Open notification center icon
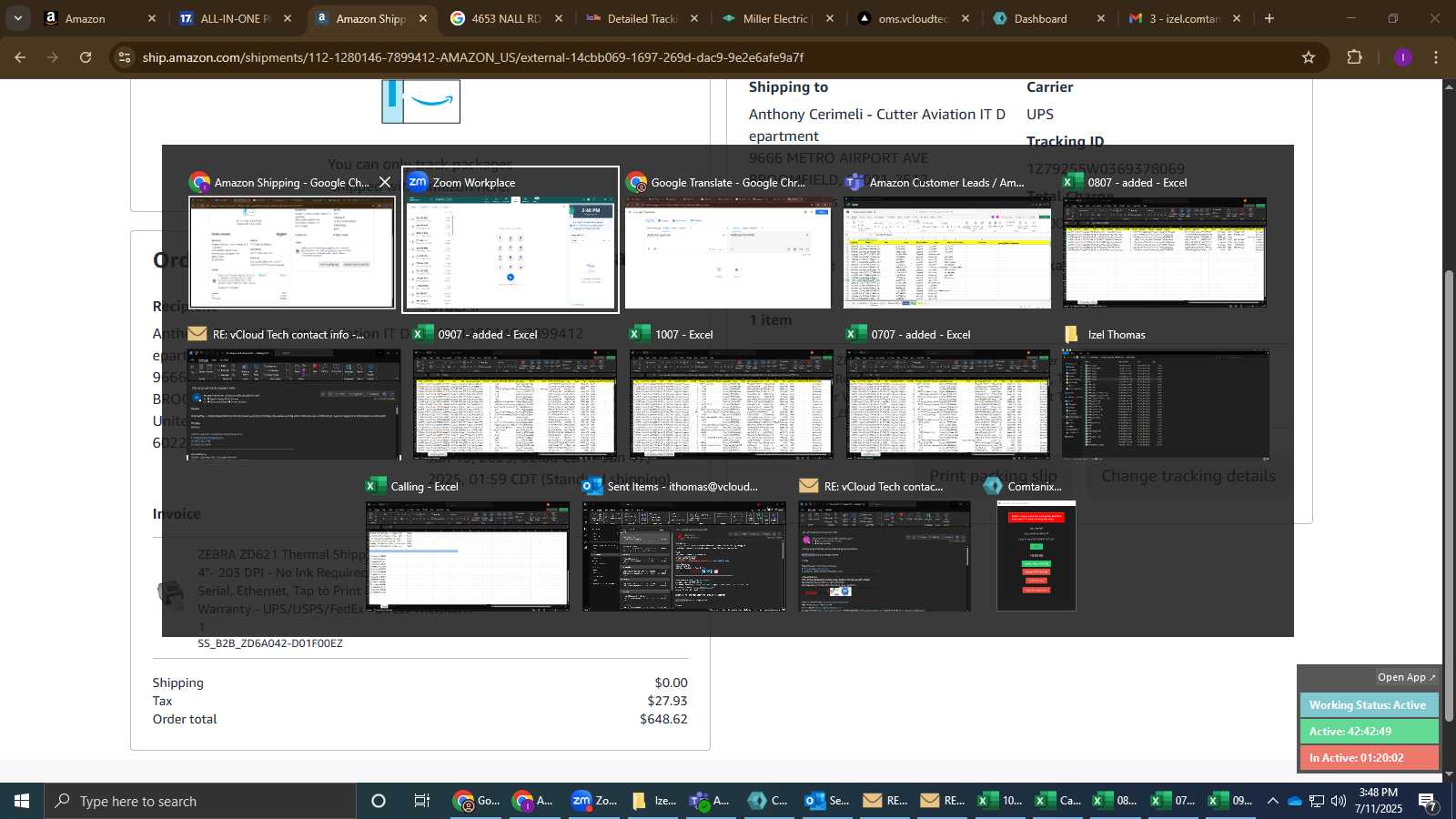 [x=1428, y=802]
